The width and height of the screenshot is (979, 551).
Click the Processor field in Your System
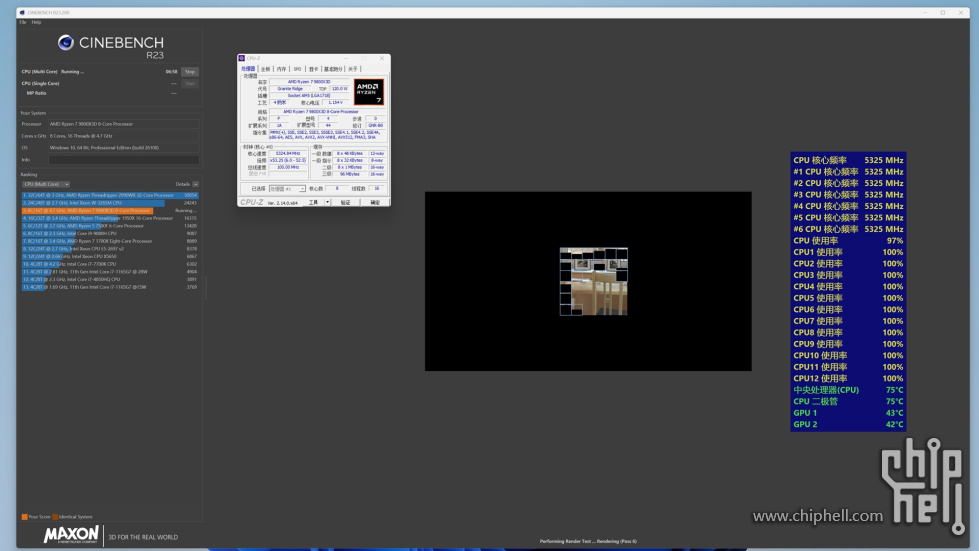point(124,124)
